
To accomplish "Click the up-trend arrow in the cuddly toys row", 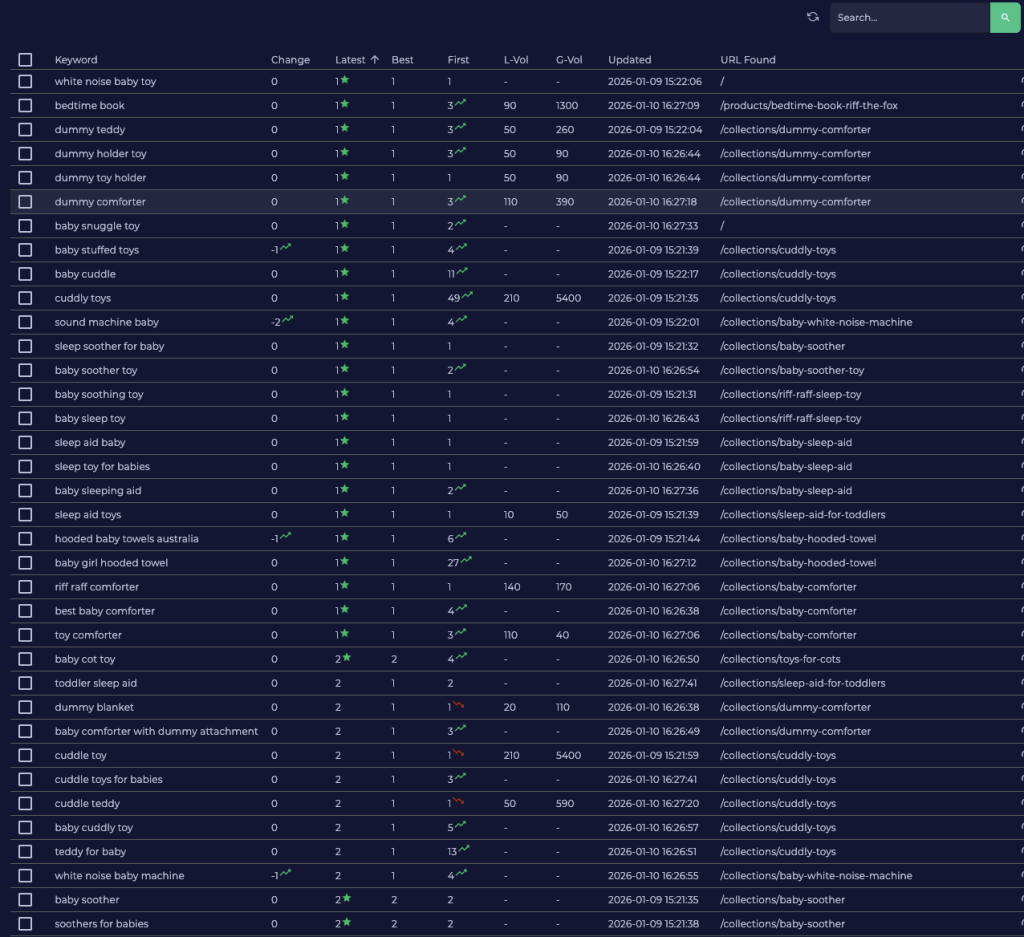I will [x=466, y=296].
